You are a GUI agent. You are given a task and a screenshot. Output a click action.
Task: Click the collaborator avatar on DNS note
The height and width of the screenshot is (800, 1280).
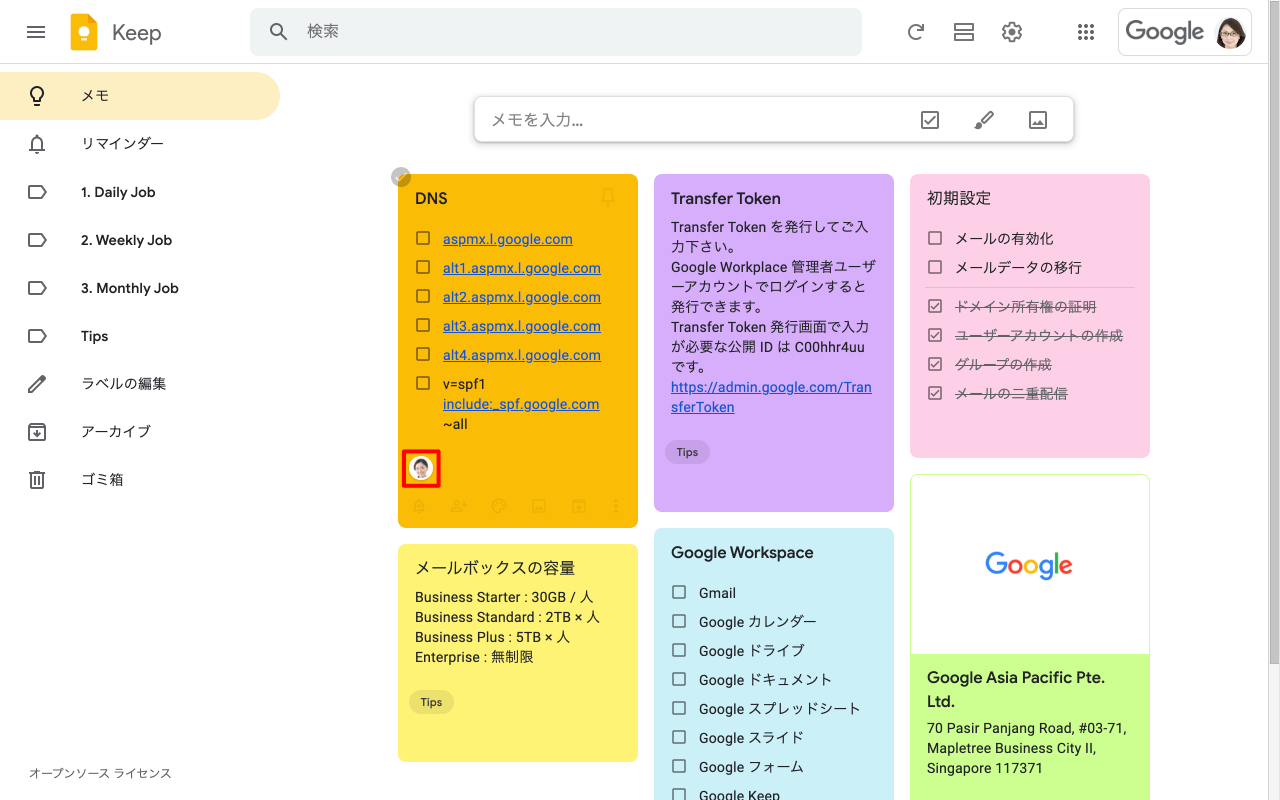click(421, 468)
